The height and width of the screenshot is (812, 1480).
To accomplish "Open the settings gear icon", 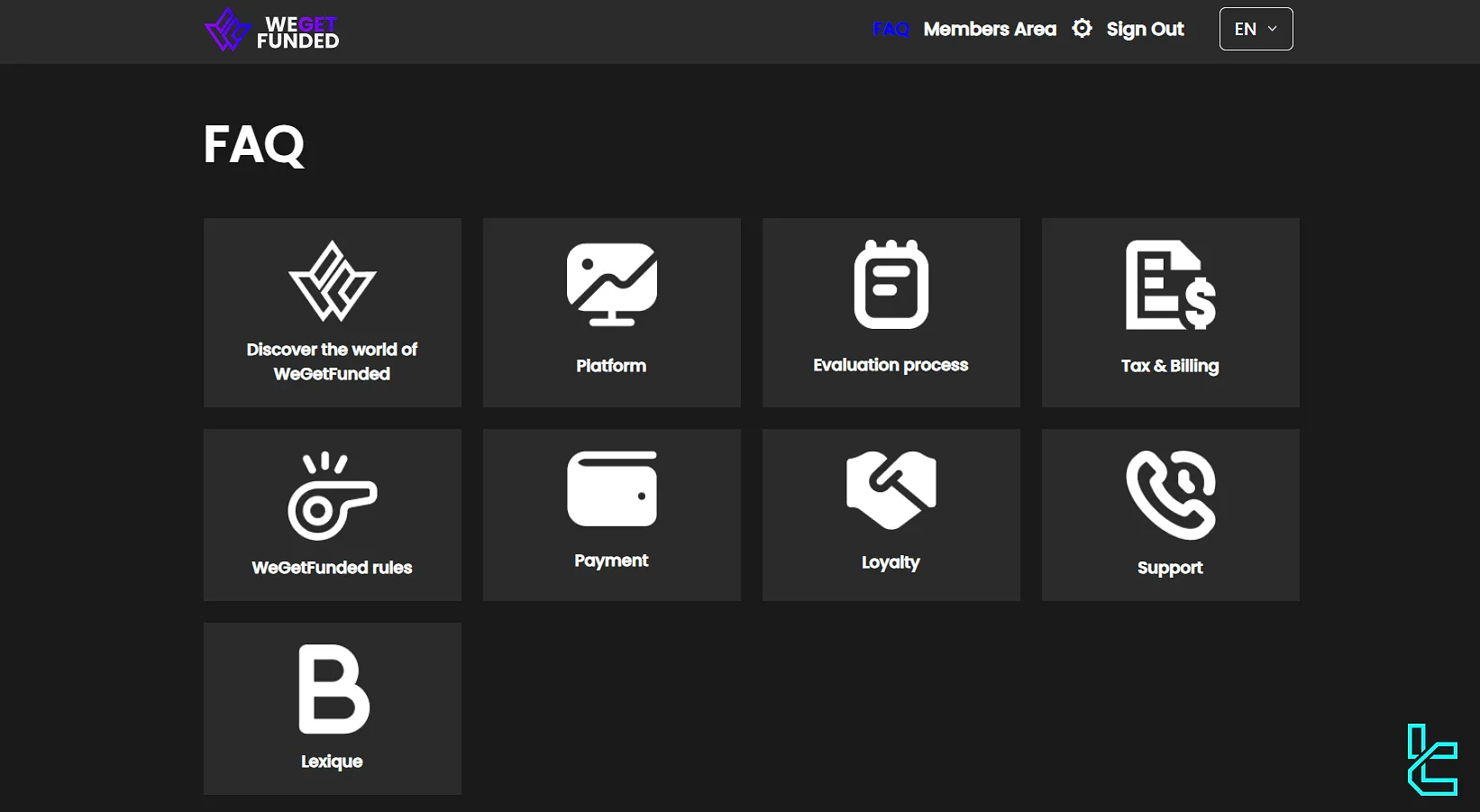I will click(x=1082, y=29).
